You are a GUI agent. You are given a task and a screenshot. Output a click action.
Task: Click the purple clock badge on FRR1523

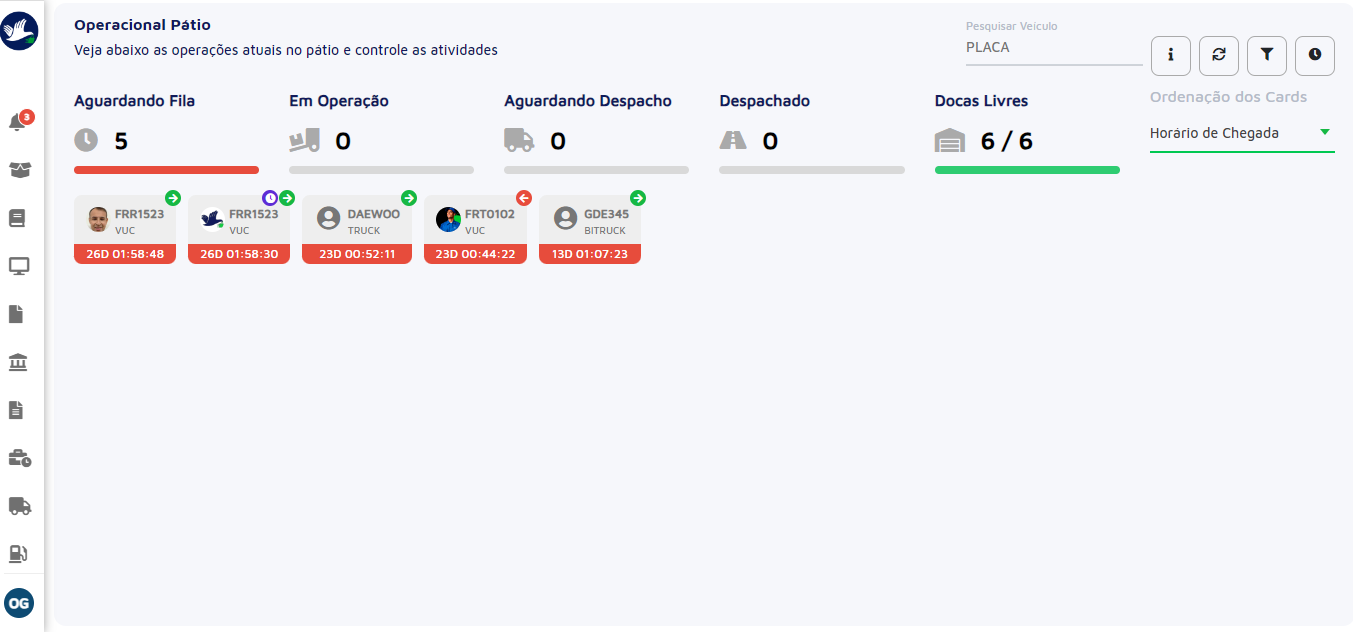(270, 198)
